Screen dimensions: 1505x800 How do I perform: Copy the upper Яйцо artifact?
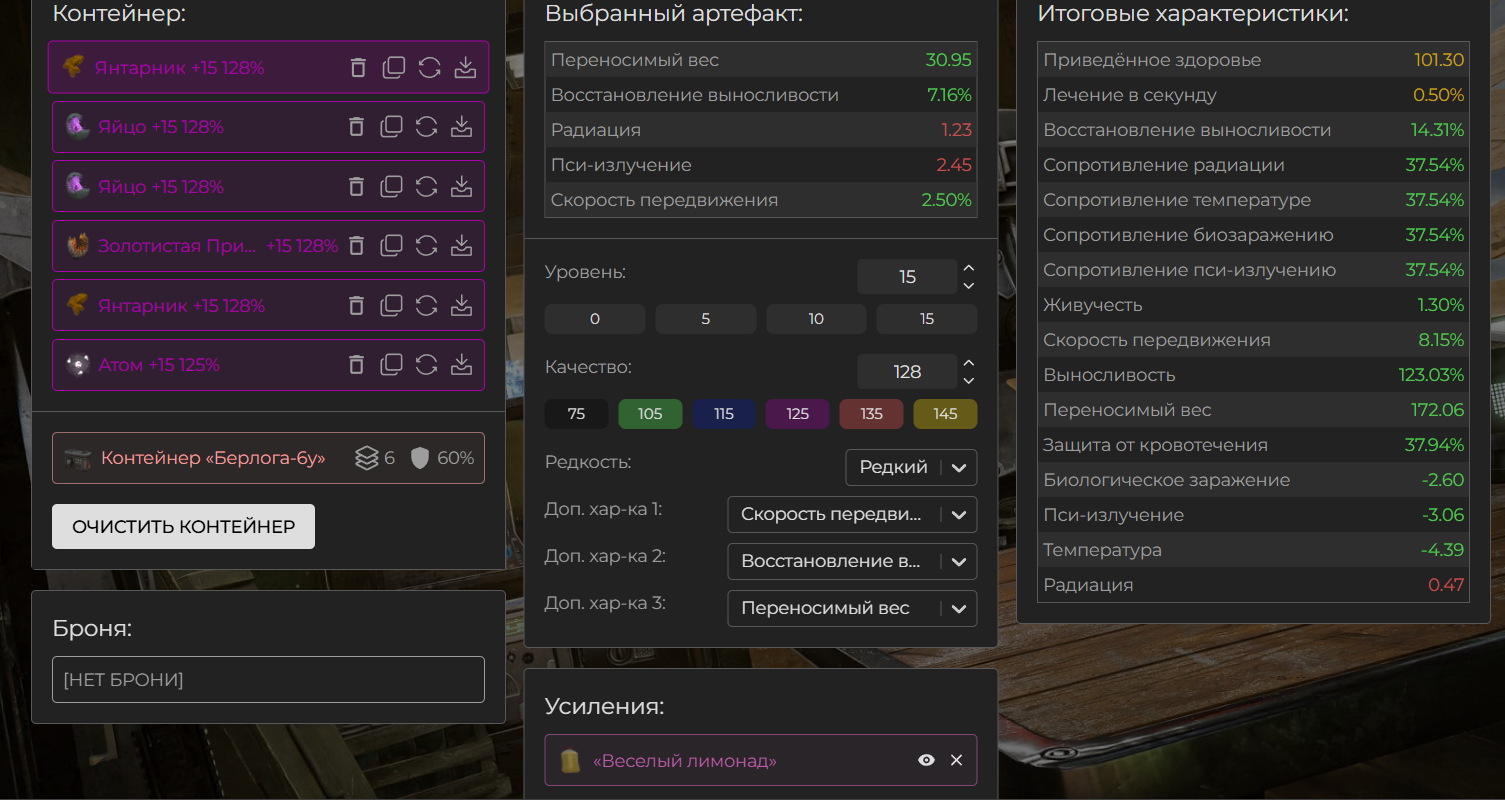click(392, 127)
